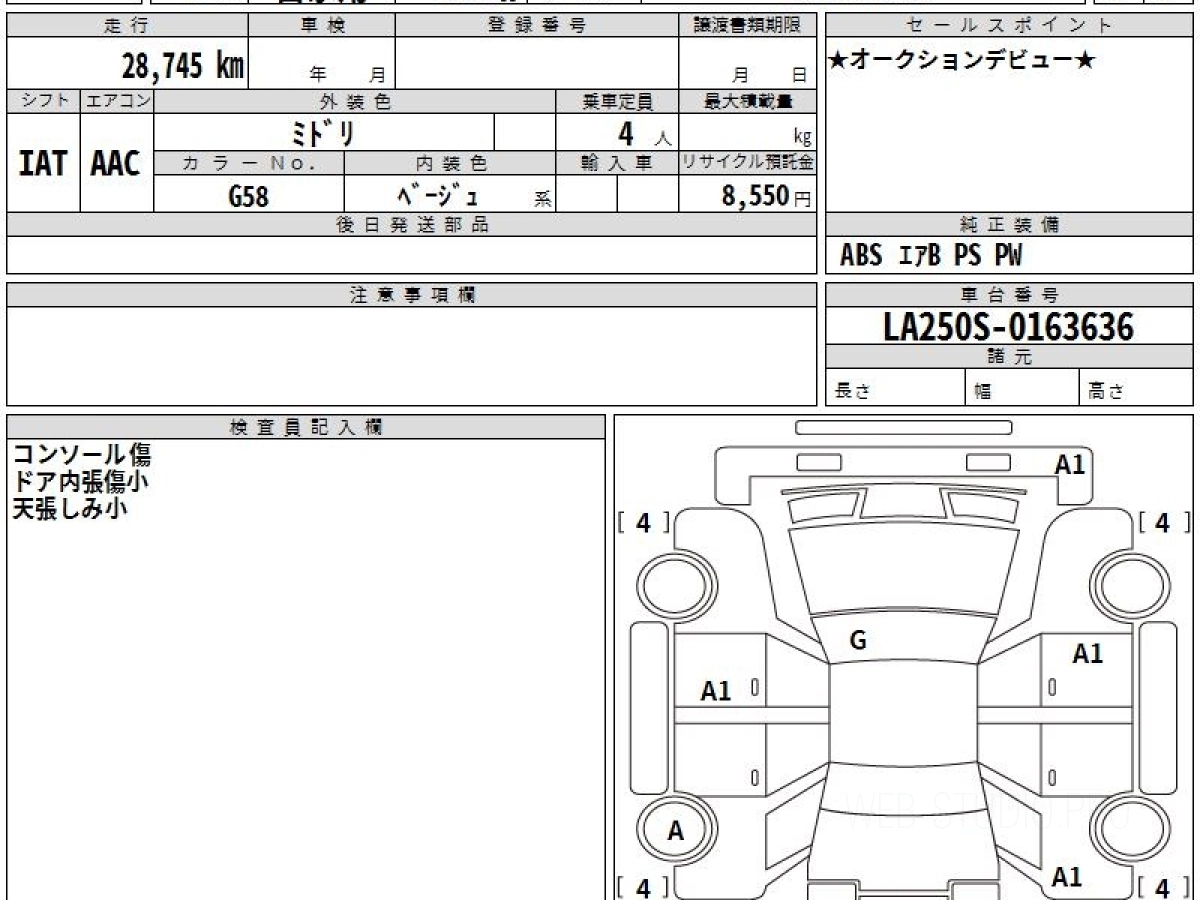Select the 高さ dimension label
This screenshot has width=1200, height=900.
[x=1106, y=392]
